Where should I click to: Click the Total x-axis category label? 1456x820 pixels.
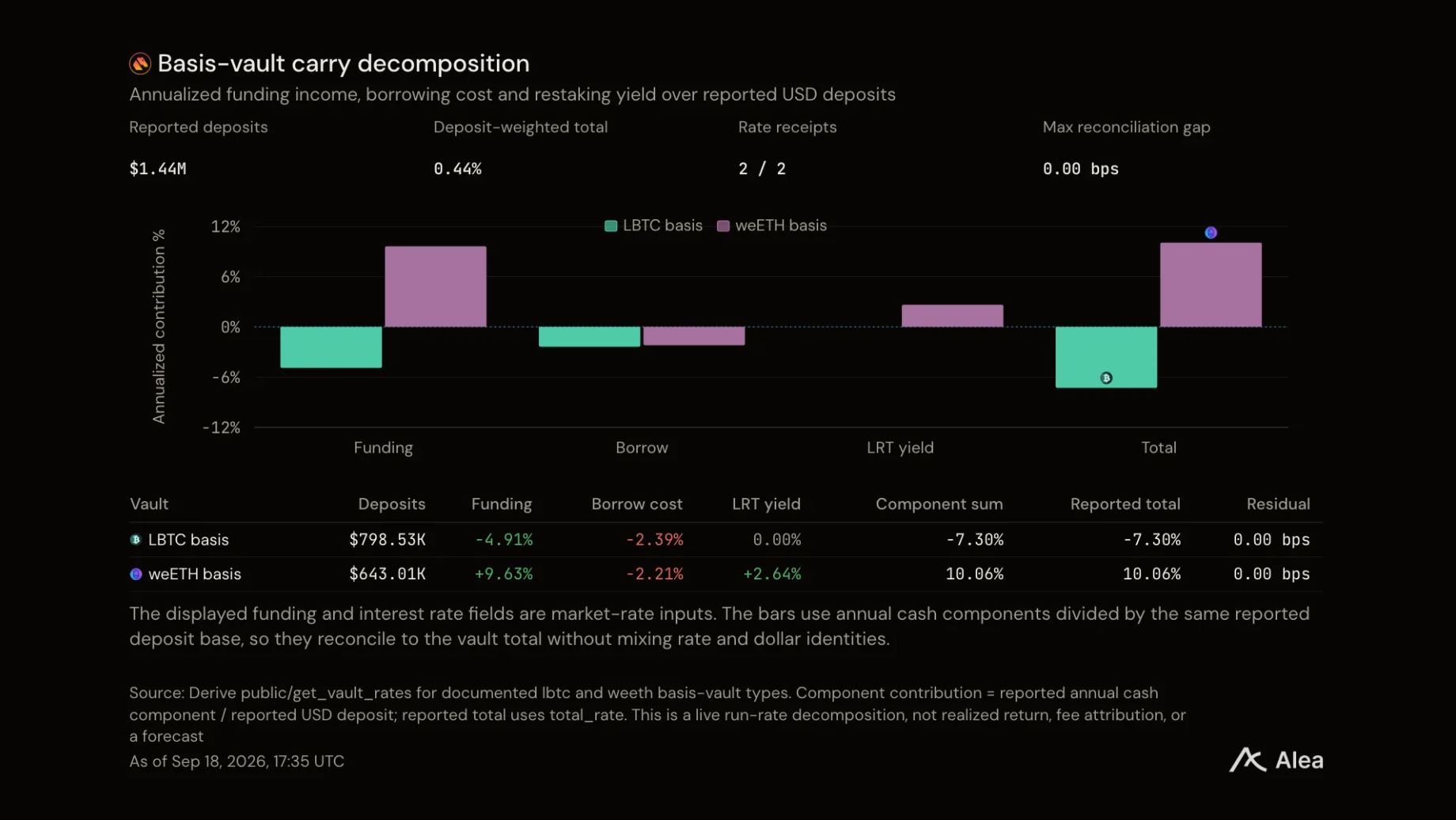(x=1158, y=448)
